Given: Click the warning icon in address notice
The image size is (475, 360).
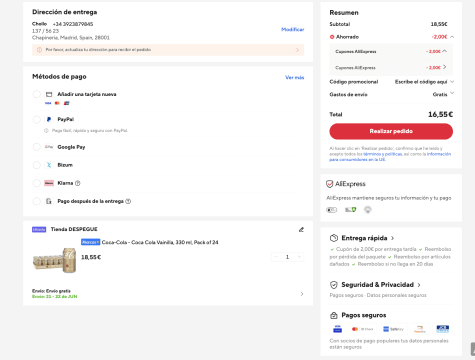Looking at the screenshot, I should click(39, 50).
